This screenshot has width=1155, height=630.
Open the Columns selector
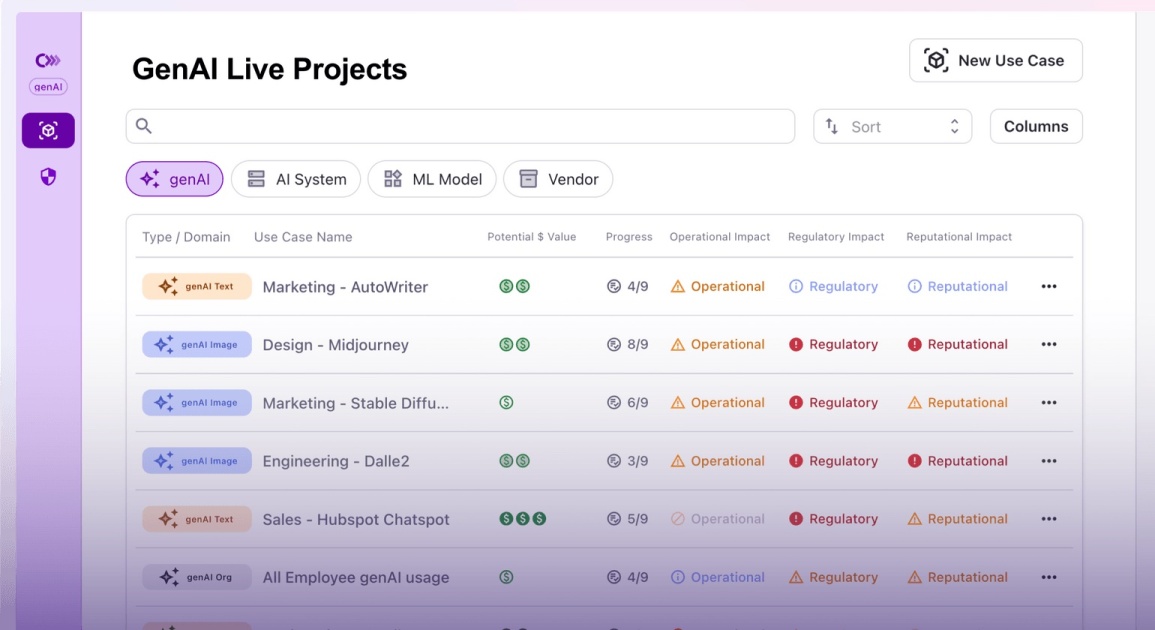point(1035,127)
